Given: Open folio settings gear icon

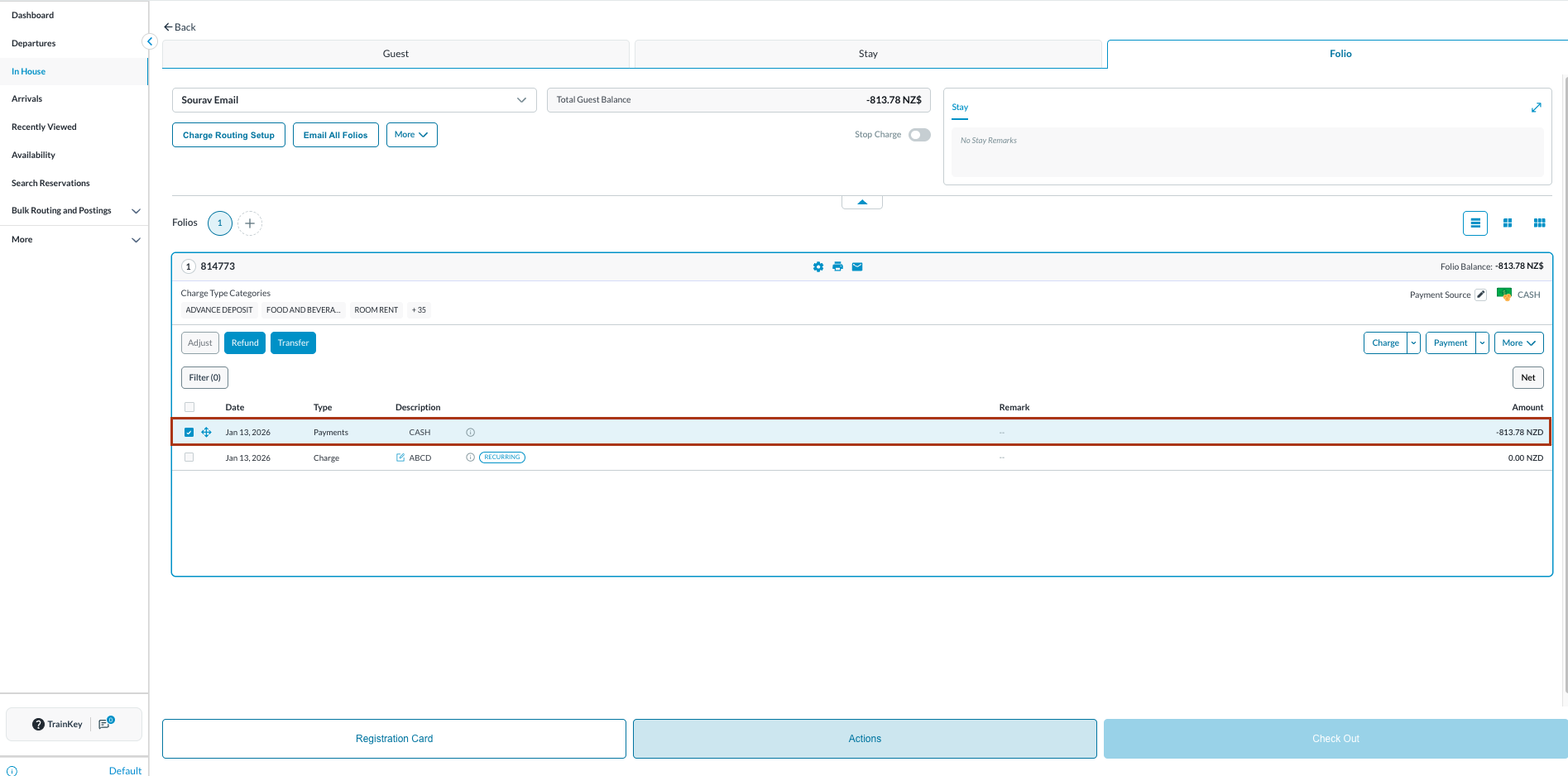Looking at the screenshot, I should tap(818, 266).
